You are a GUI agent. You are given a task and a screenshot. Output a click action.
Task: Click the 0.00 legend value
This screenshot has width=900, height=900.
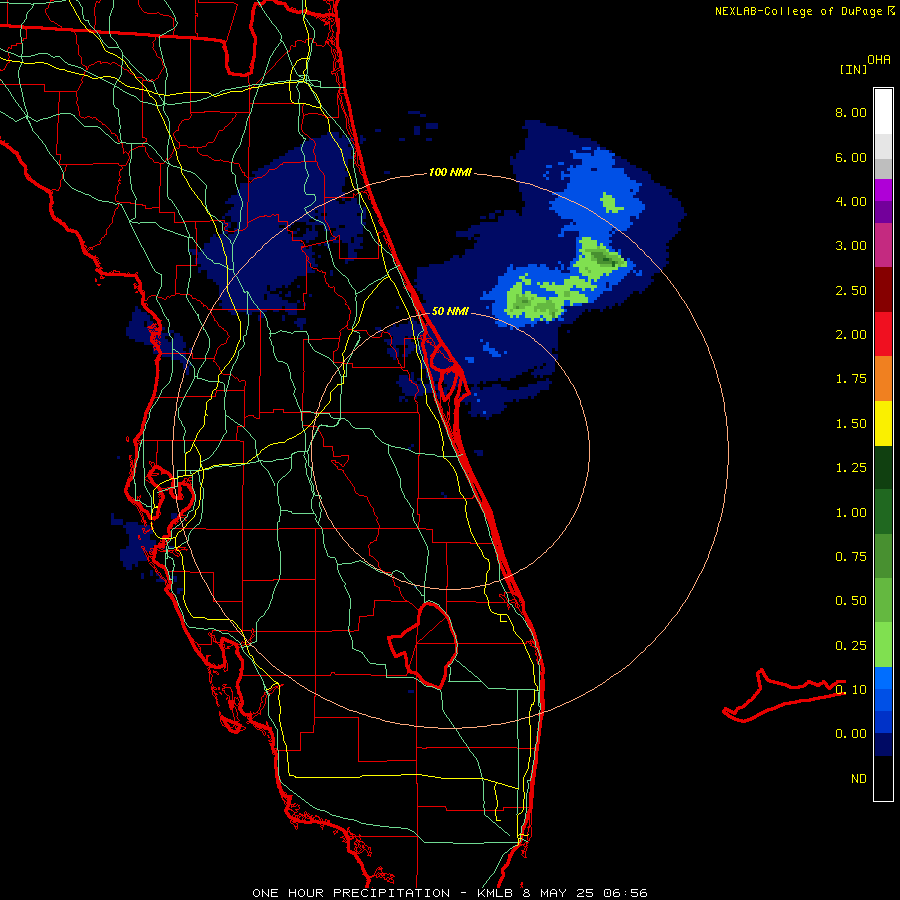point(851,734)
